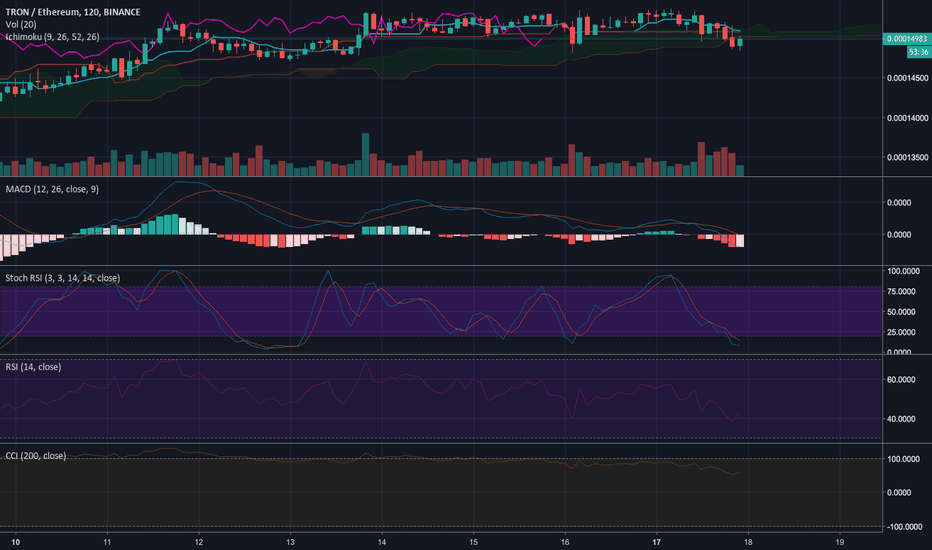Click the Stoch RSI (3, 3, 14, 14, close) label
The image size is (932, 550).
coord(62,278)
